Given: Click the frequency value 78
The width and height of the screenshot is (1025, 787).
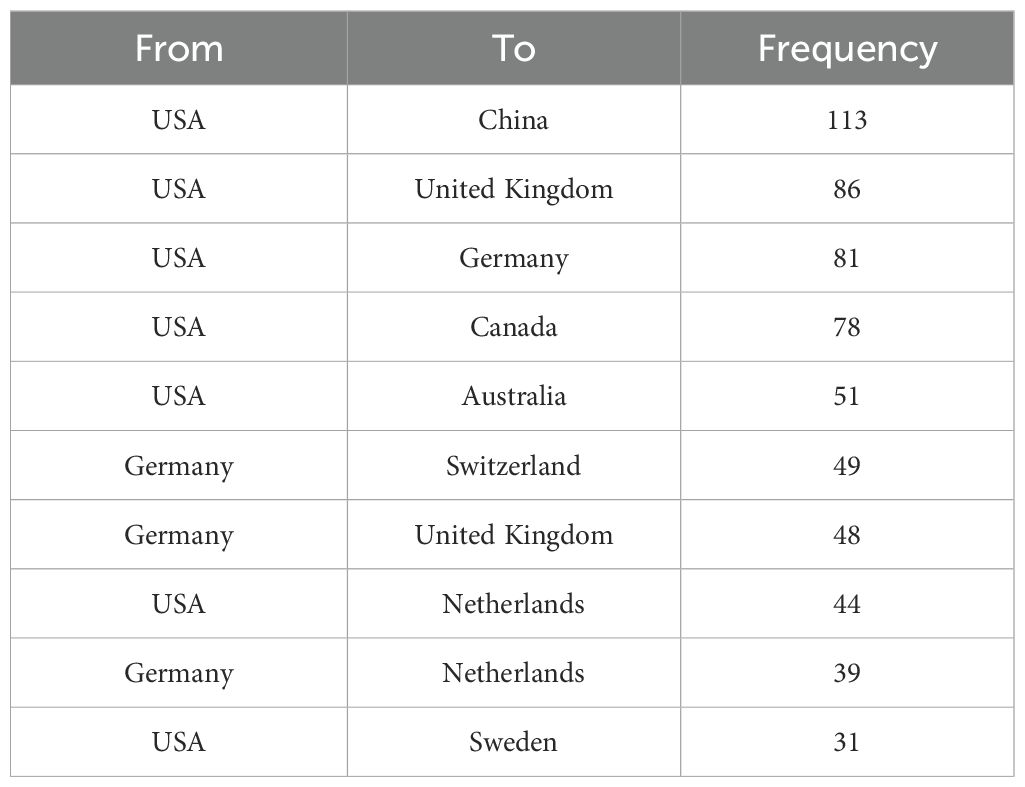Looking at the screenshot, I should pyautogui.click(x=847, y=327).
